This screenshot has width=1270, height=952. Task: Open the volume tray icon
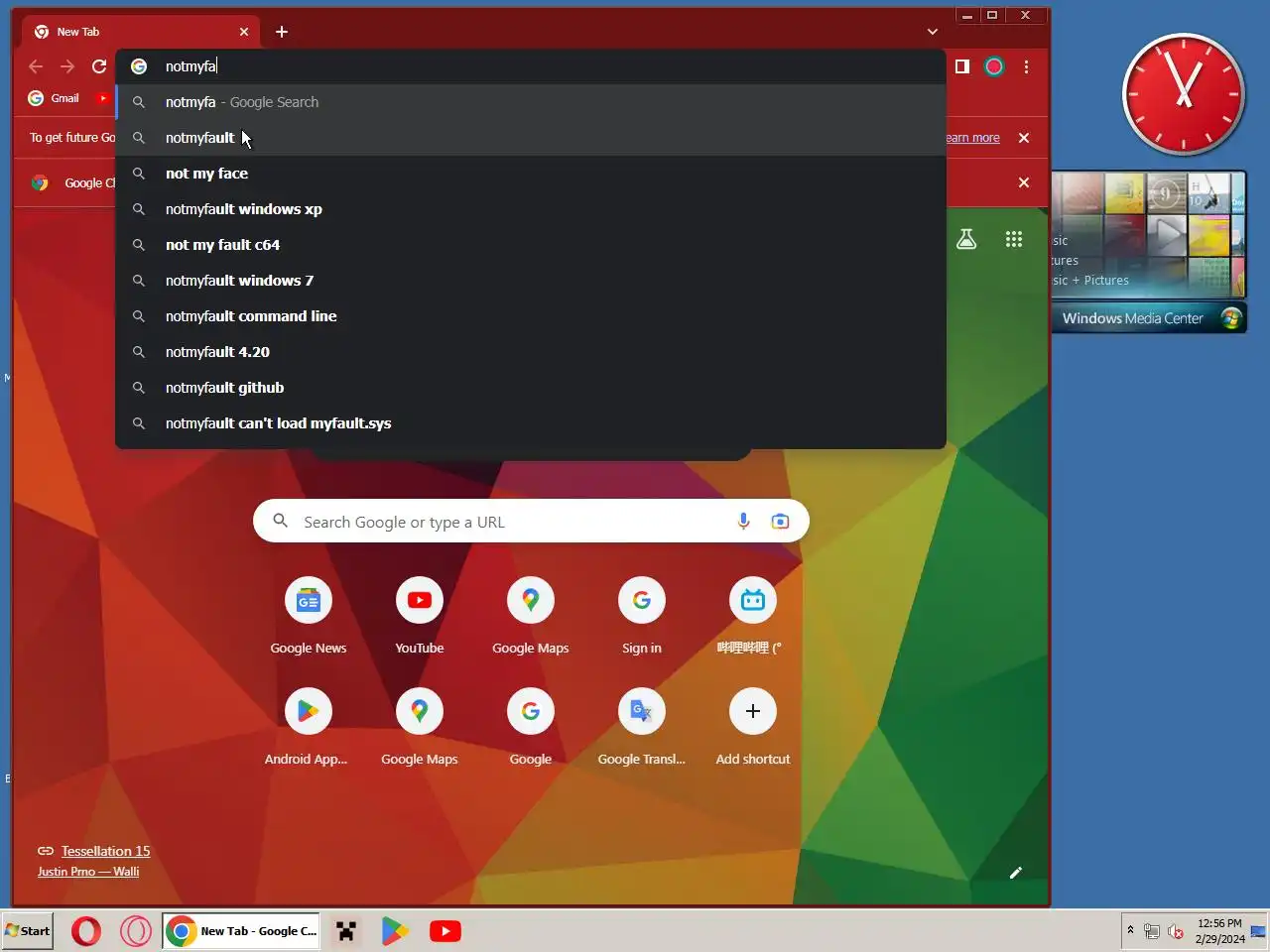pyautogui.click(x=1176, y=931)
